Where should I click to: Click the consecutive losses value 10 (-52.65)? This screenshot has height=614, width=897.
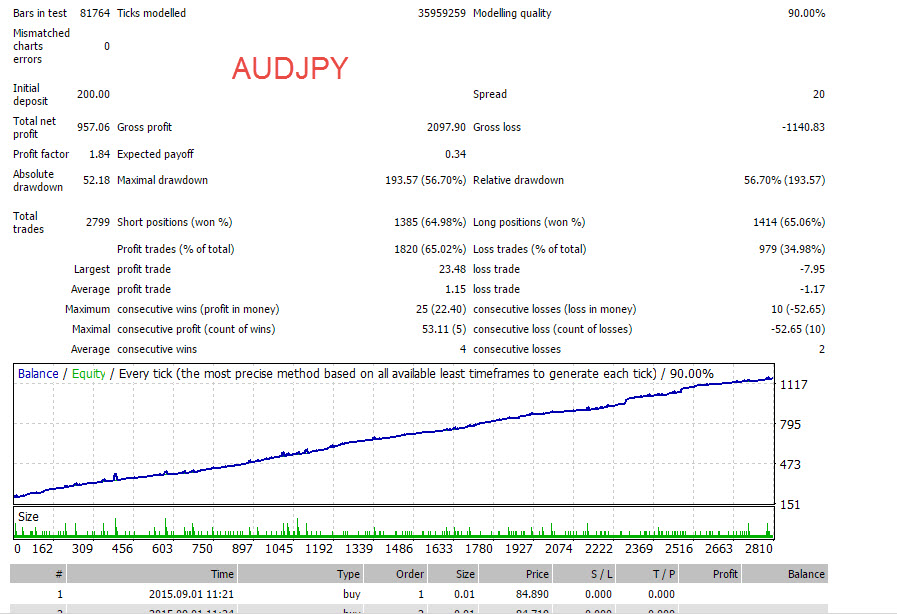(x=798, y=309)
